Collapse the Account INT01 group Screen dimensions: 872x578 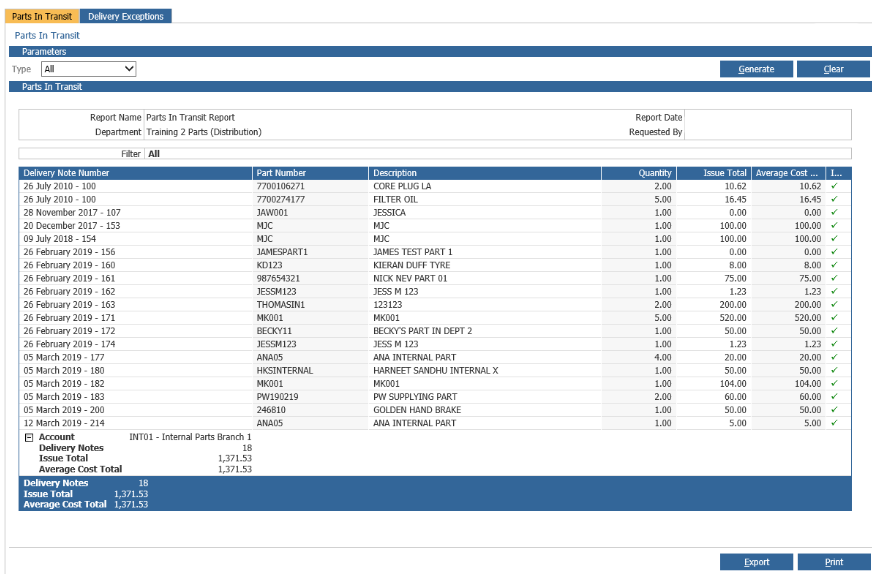(x=29, y=438)
